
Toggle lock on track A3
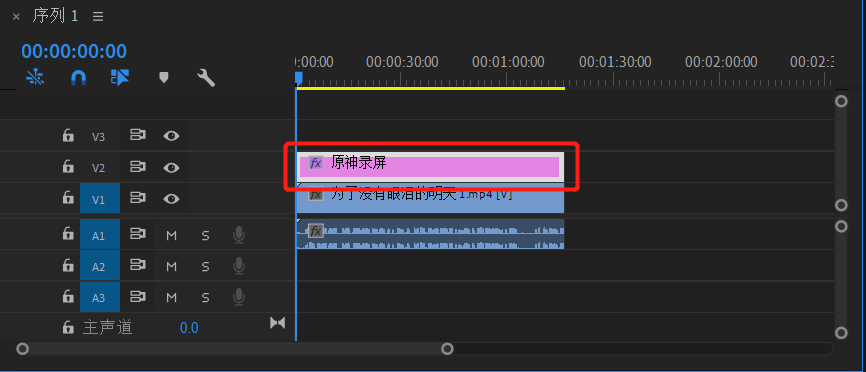tap(68, 297)
